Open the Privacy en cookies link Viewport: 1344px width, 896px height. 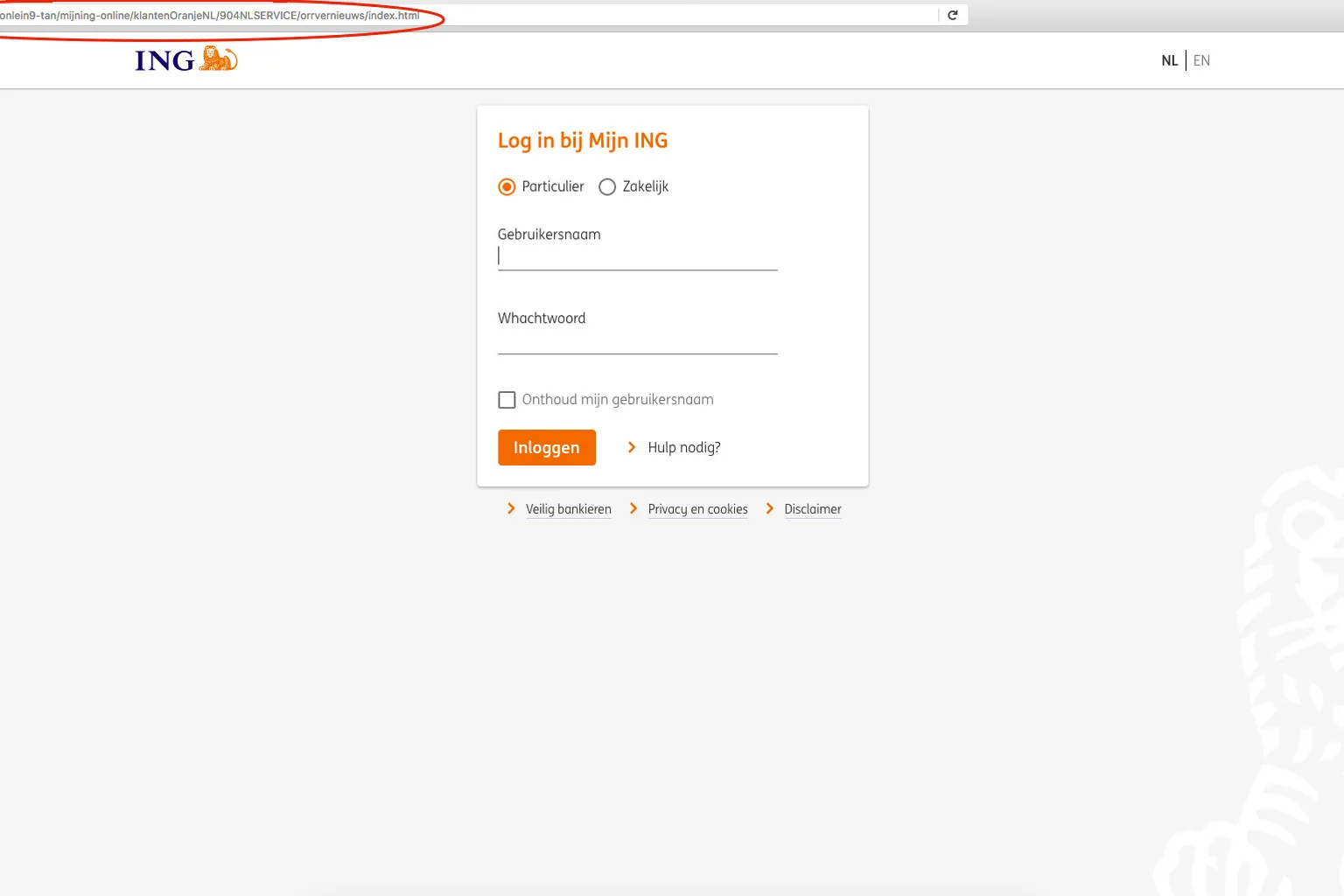pos(697,509)
